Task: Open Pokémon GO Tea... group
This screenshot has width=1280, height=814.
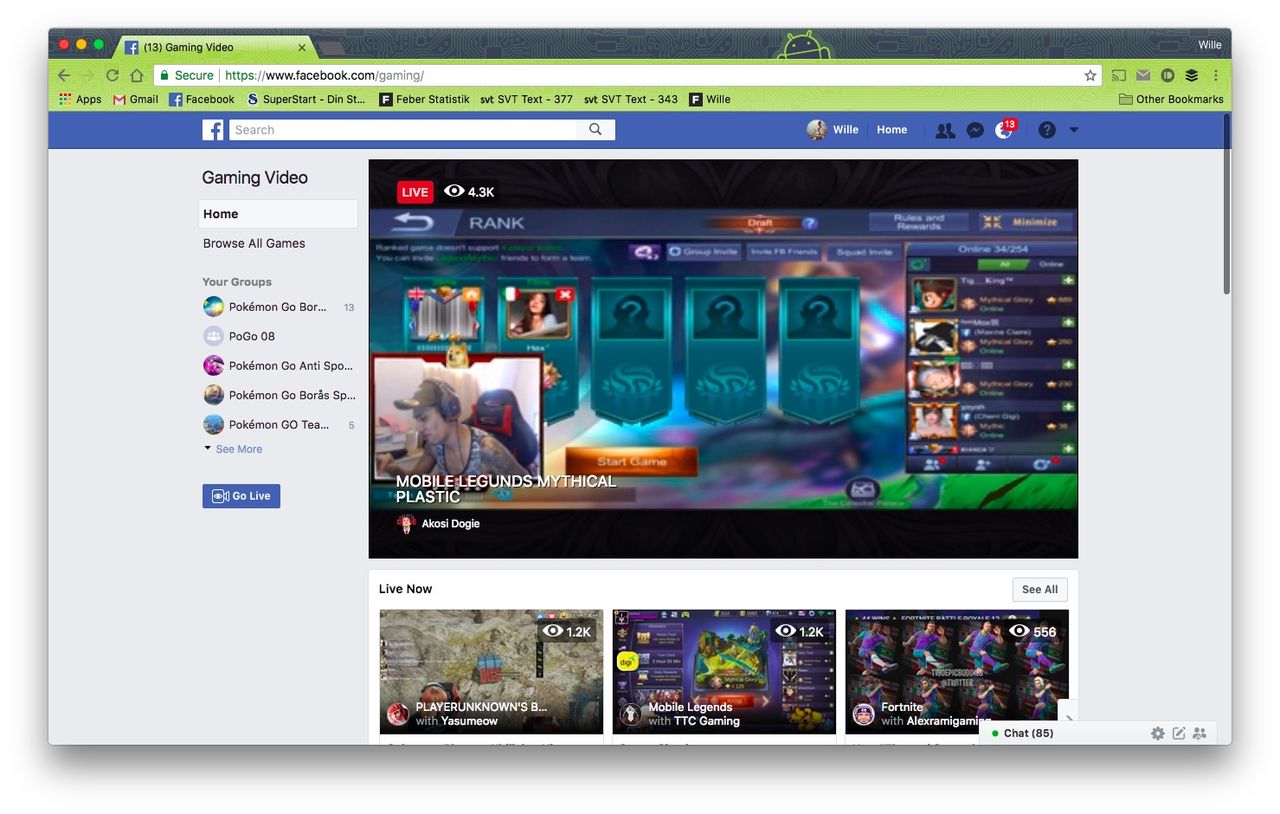Action: click(x=279, y=424)
